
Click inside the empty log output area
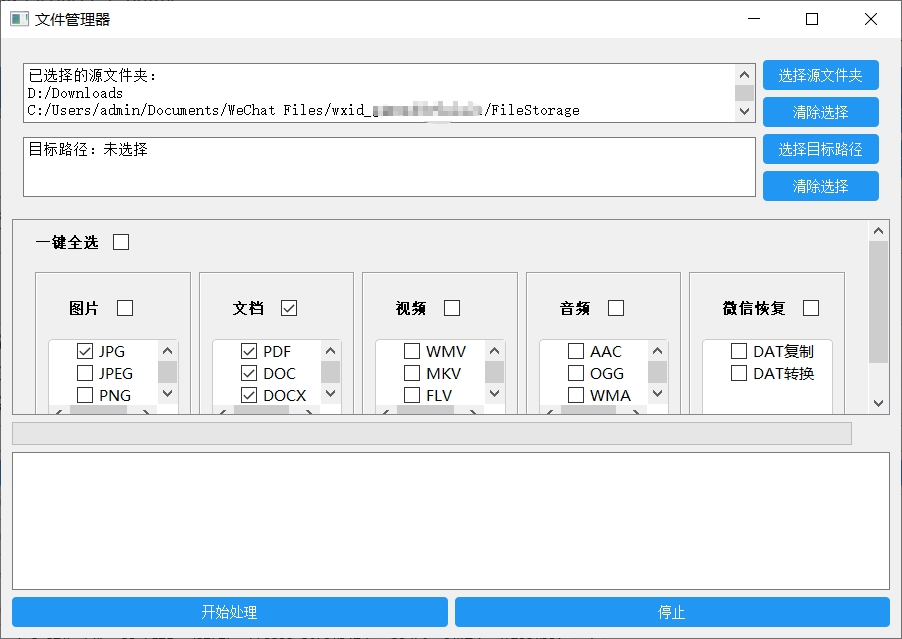click(x=450, y=510)
